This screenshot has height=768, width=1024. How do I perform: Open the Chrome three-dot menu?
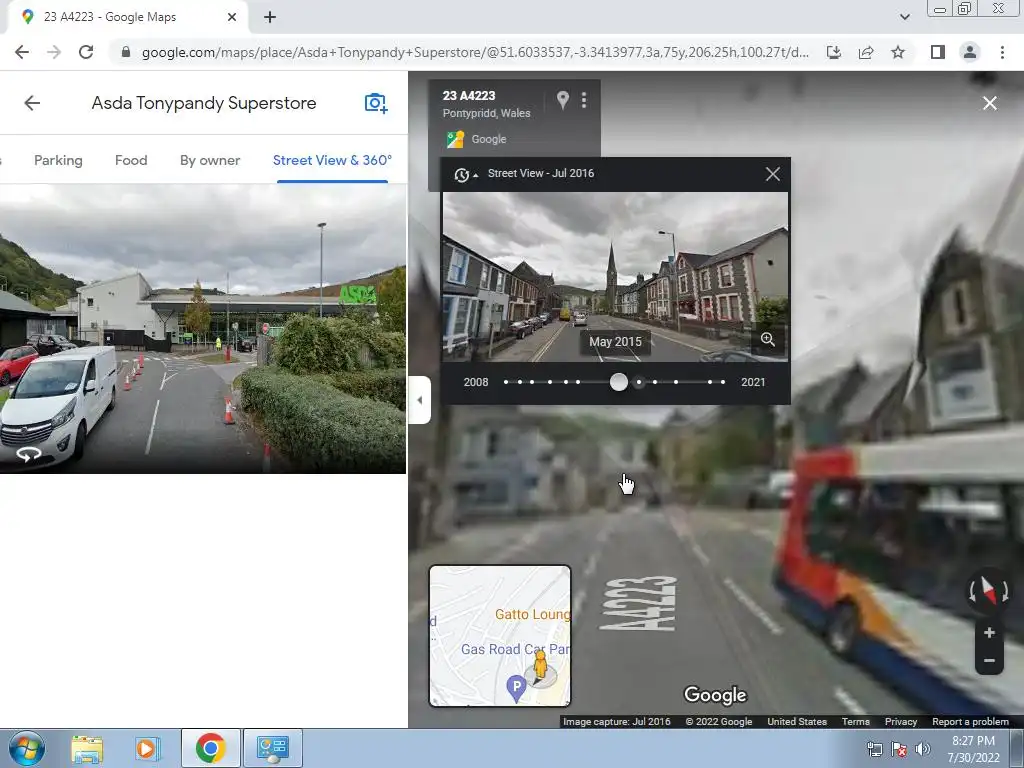tap(1002, 52)
